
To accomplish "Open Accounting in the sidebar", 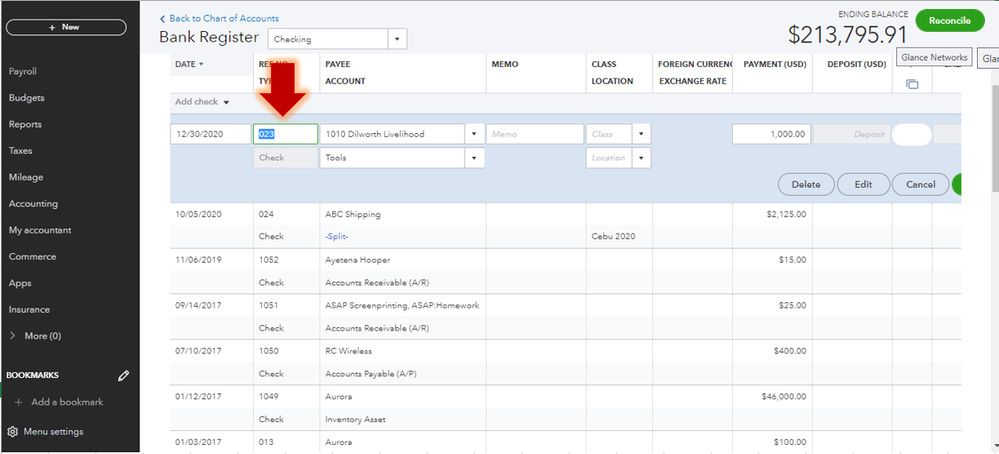I will click(33, 204).
